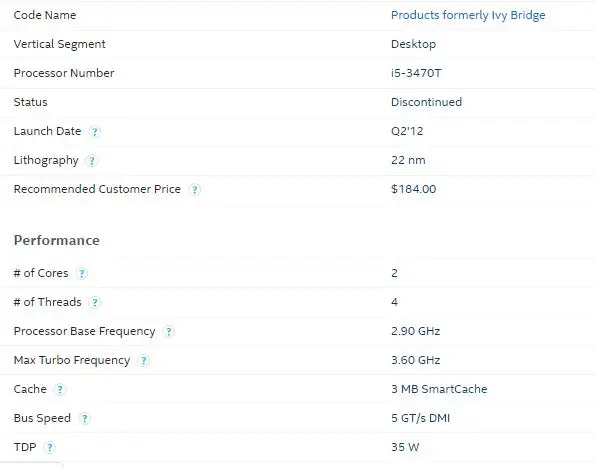This screenshot has height=468, width=595.
Task: Click the Q2'12 launch date value
Action: point(407,131)
